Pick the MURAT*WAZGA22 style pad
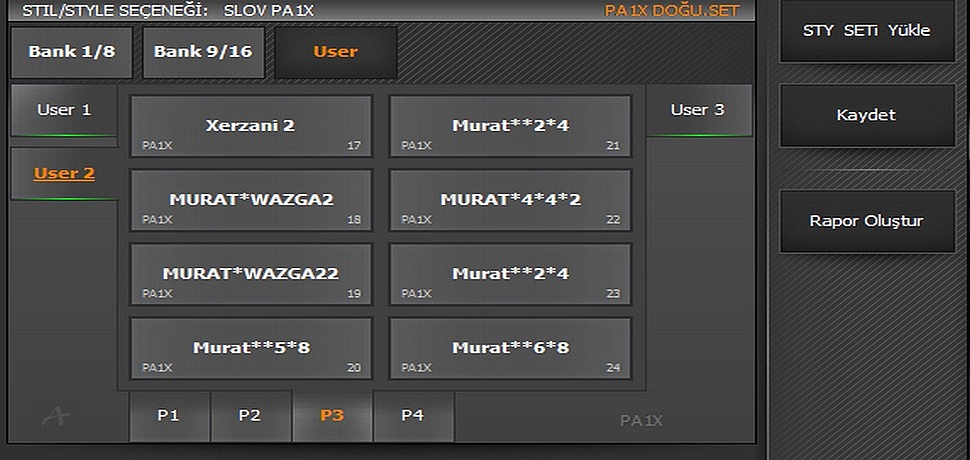This screenshot has height=460, width=970. click(251, 274)
